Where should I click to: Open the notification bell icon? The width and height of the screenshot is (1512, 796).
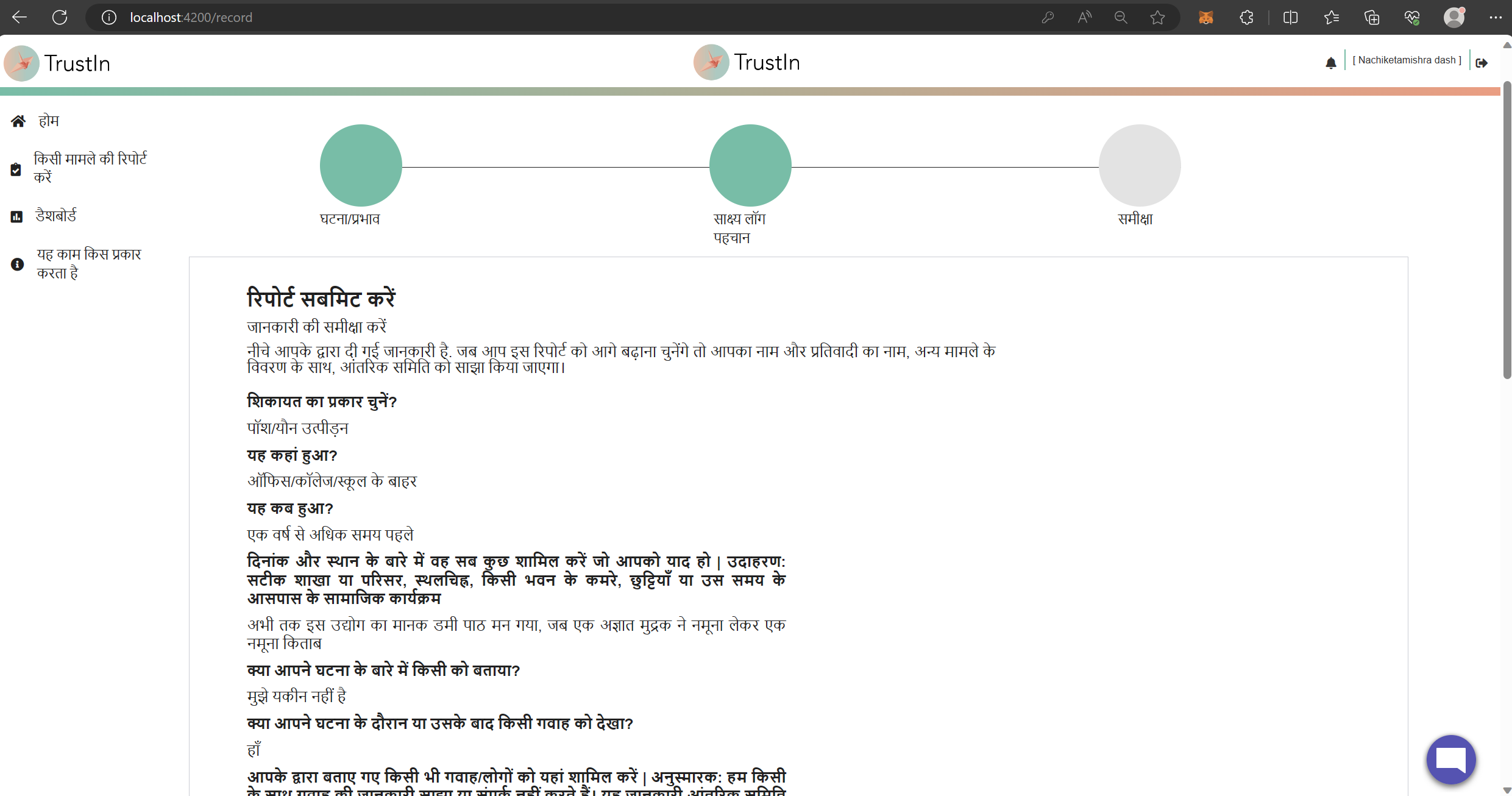click(1331, 62)
